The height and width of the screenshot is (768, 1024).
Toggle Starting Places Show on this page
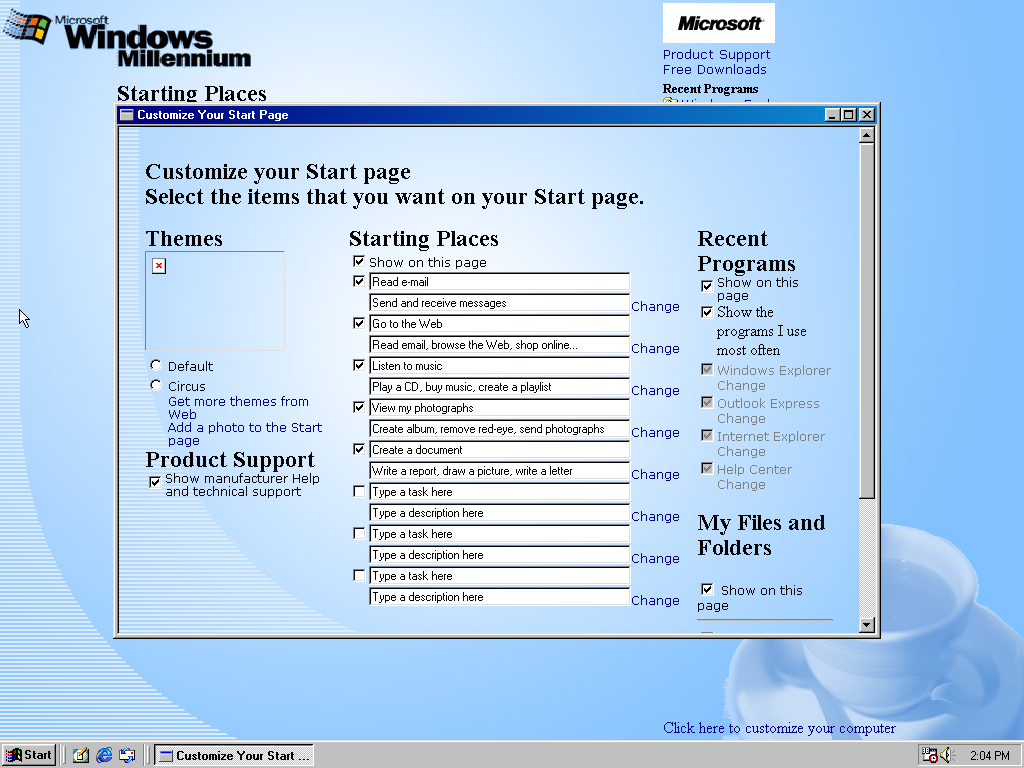[x=359, y=261]
